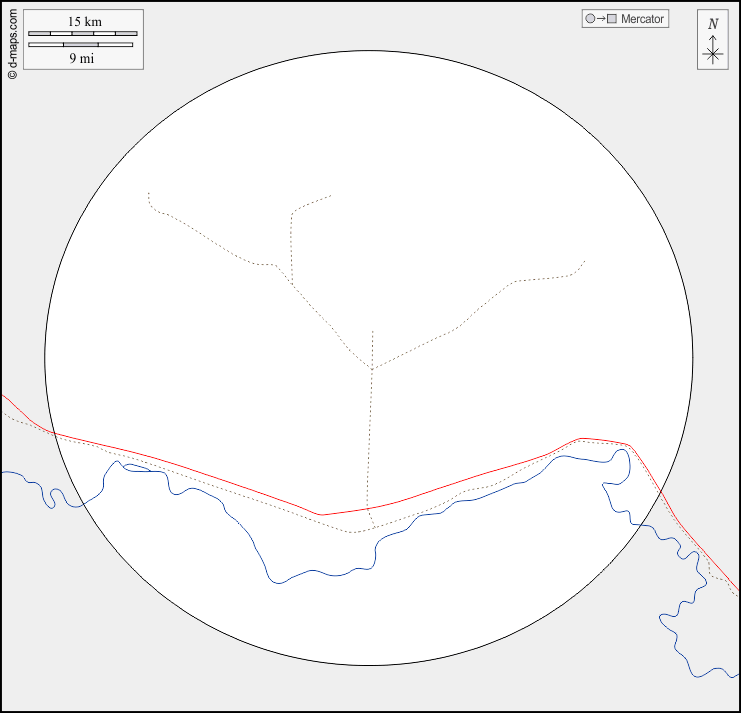Click the circle icon in Mercator legend
Image resolution: width=741 pixels, height=713 pixels.
point(590,19)
